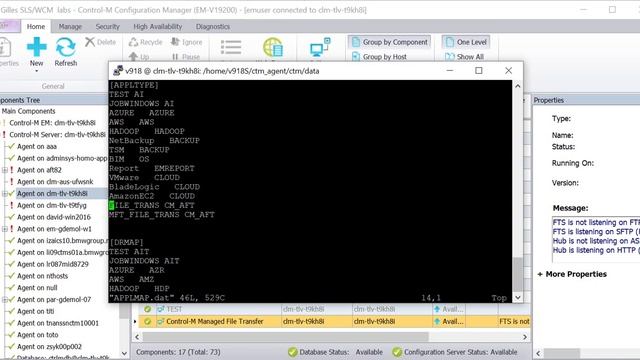Toggle Group by Component
The image size is (640, 360).
(389, 42)
